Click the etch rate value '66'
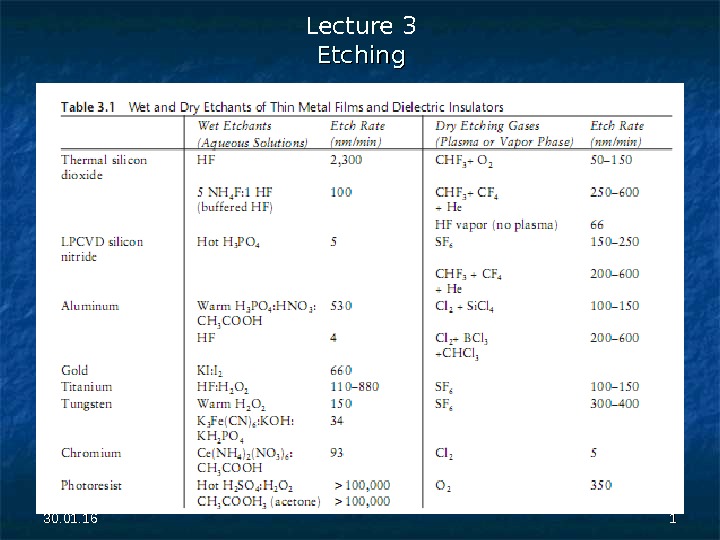Viewport: 720px width, 540px height. tap(597, 225)
